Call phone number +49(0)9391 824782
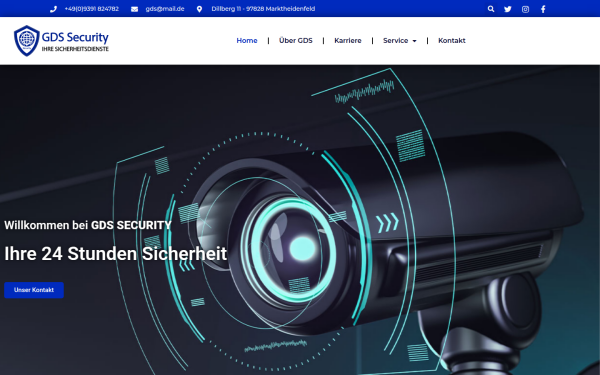The width and height of the screenshot is (600, 375). (91, 9)
